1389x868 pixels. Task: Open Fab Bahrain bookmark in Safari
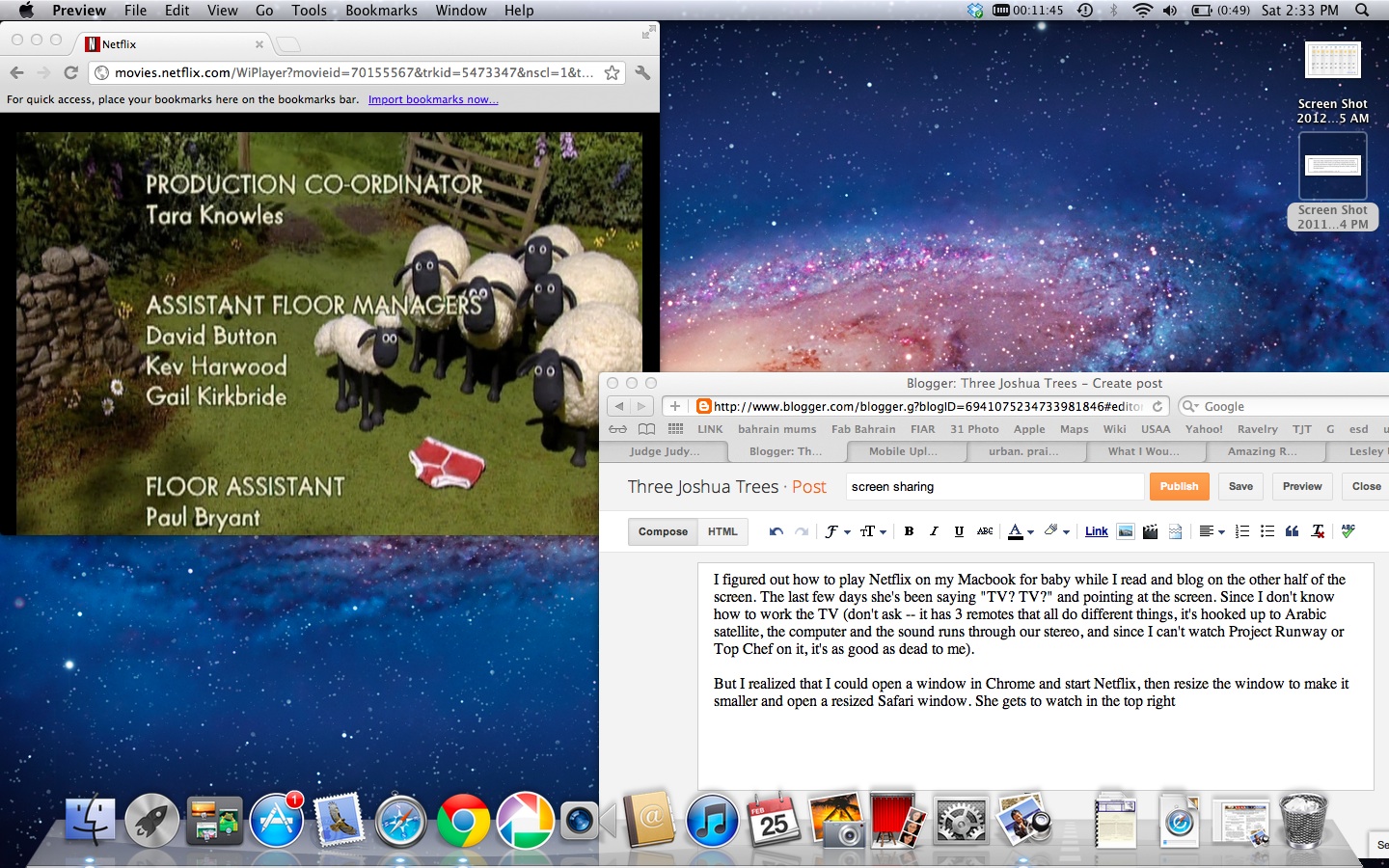863,429
